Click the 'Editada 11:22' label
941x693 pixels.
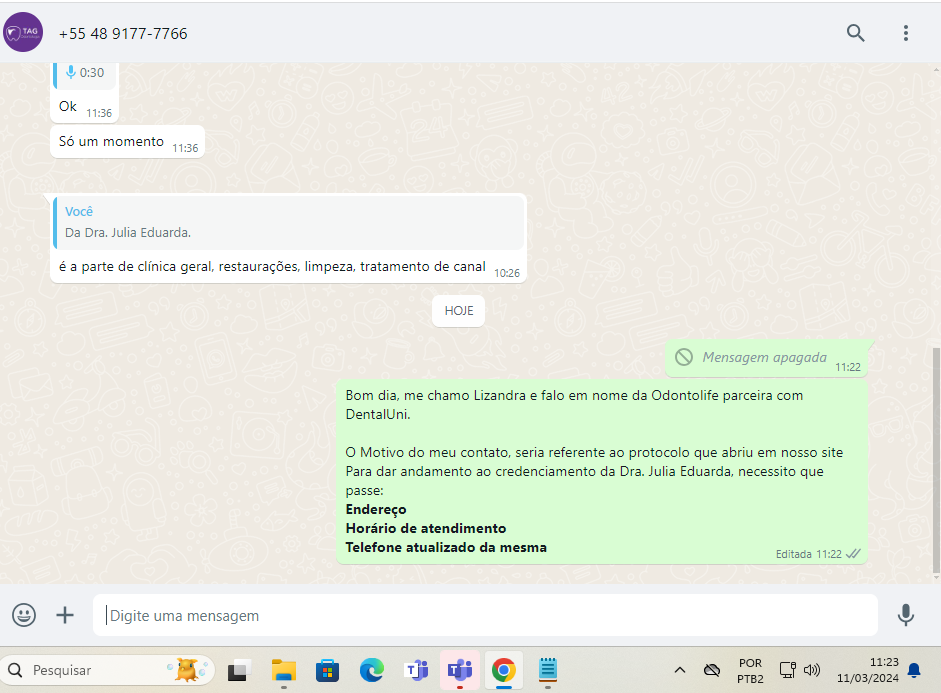808,554
